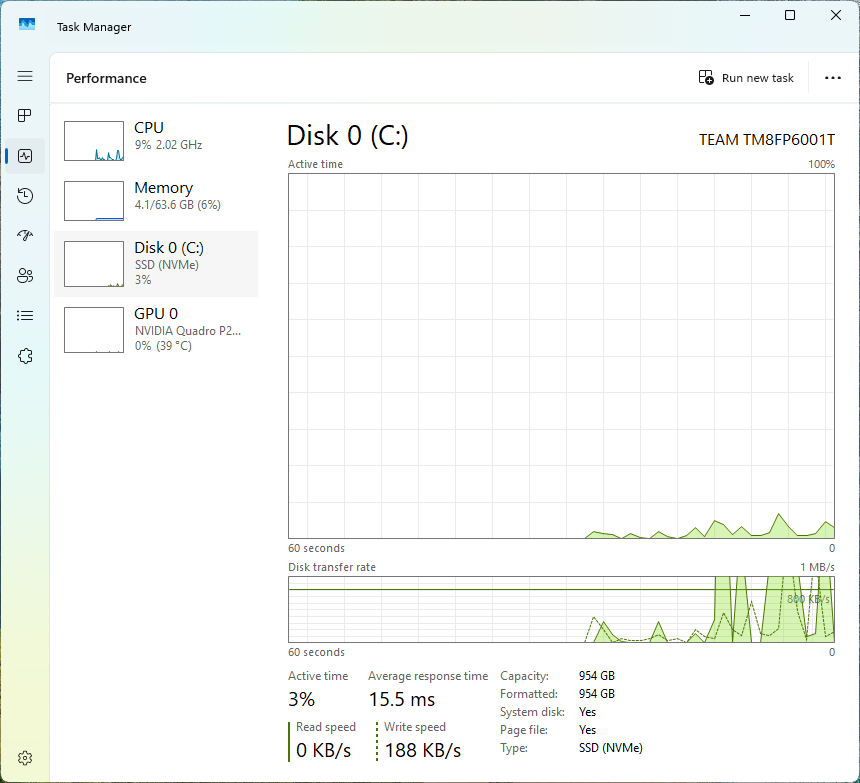Open the Details page list icon

pyautogui.click(x=25, y=316)
